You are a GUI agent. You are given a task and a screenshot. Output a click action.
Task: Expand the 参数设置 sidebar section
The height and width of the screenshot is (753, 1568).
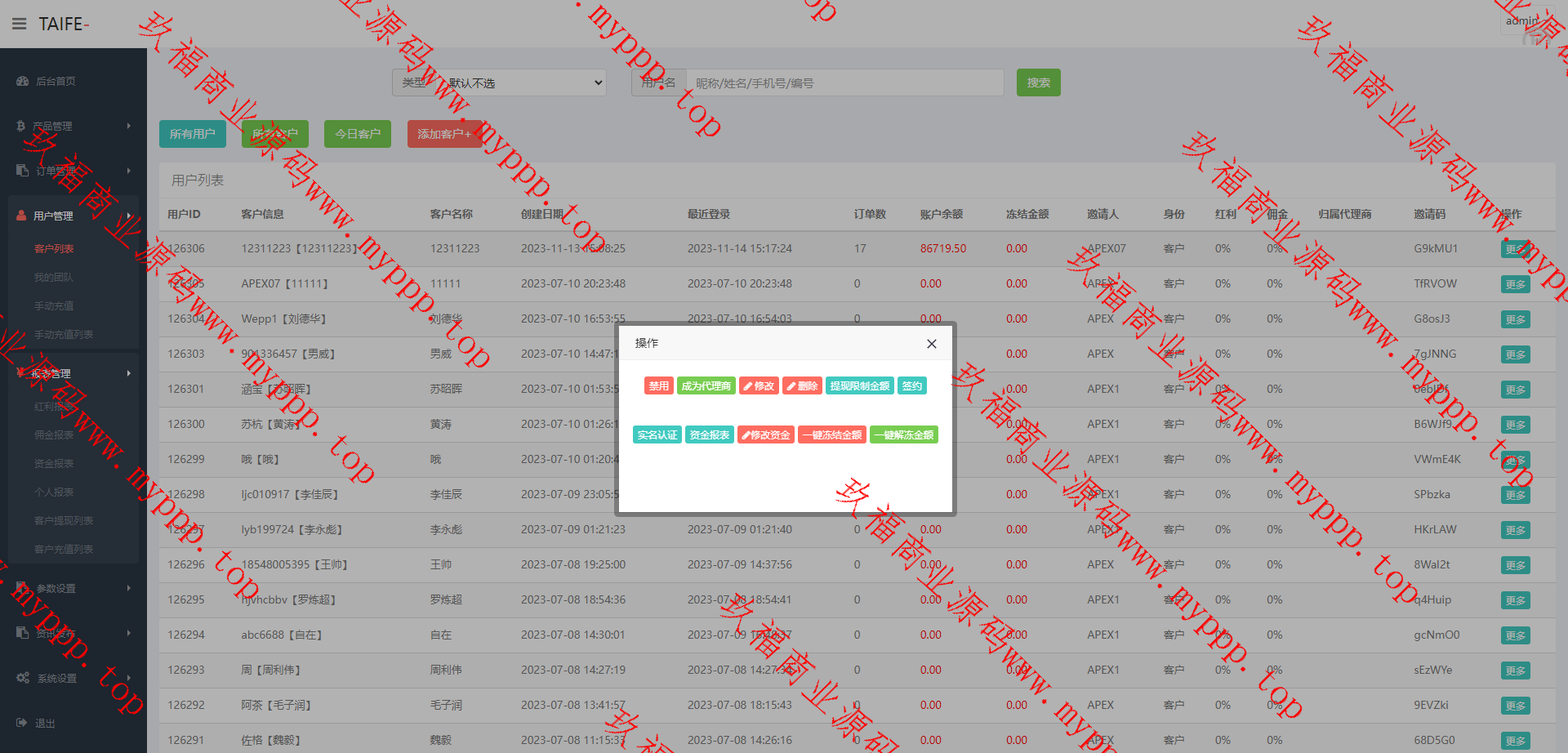[73, 588]
